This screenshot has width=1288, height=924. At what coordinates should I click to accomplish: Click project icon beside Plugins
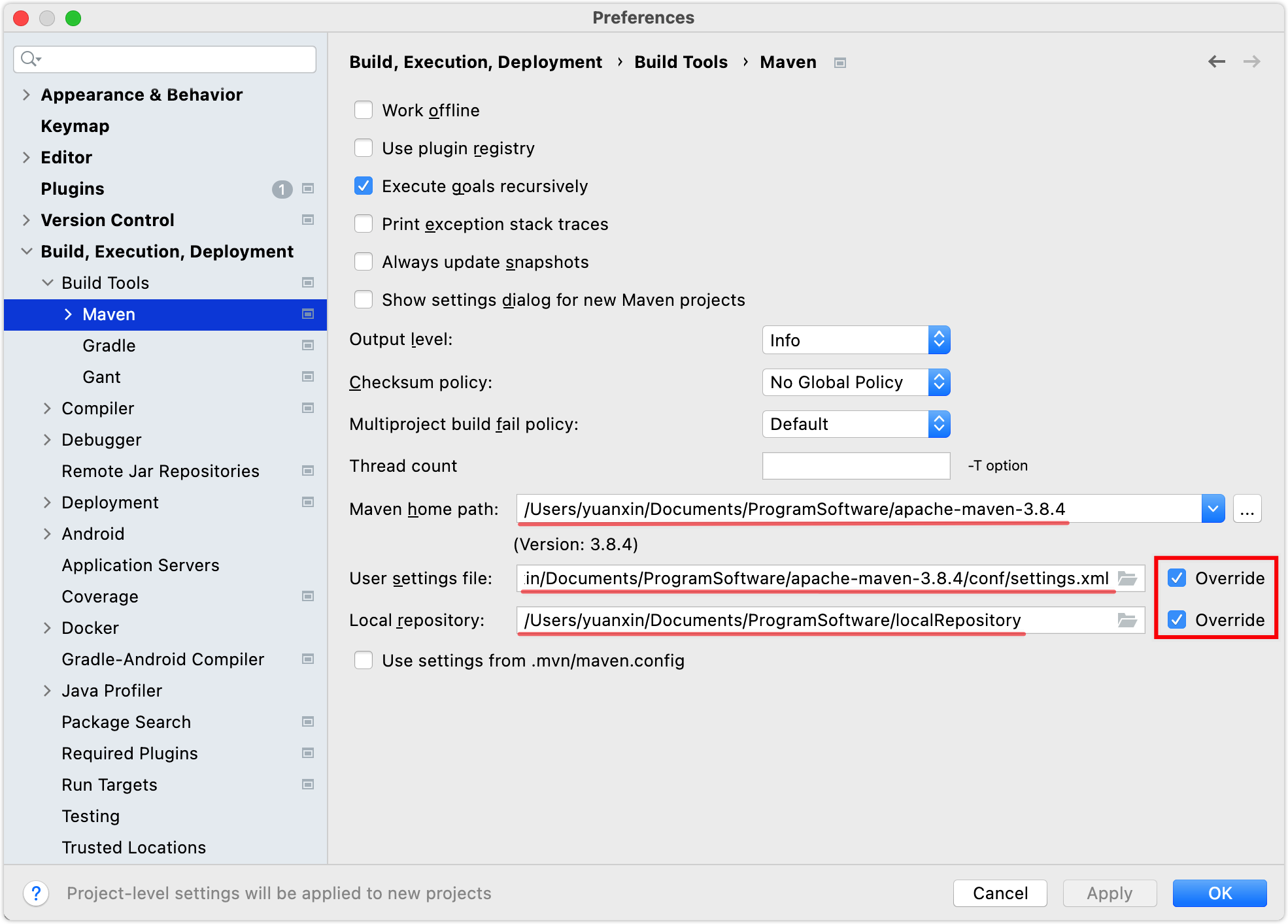coord(308,189)
